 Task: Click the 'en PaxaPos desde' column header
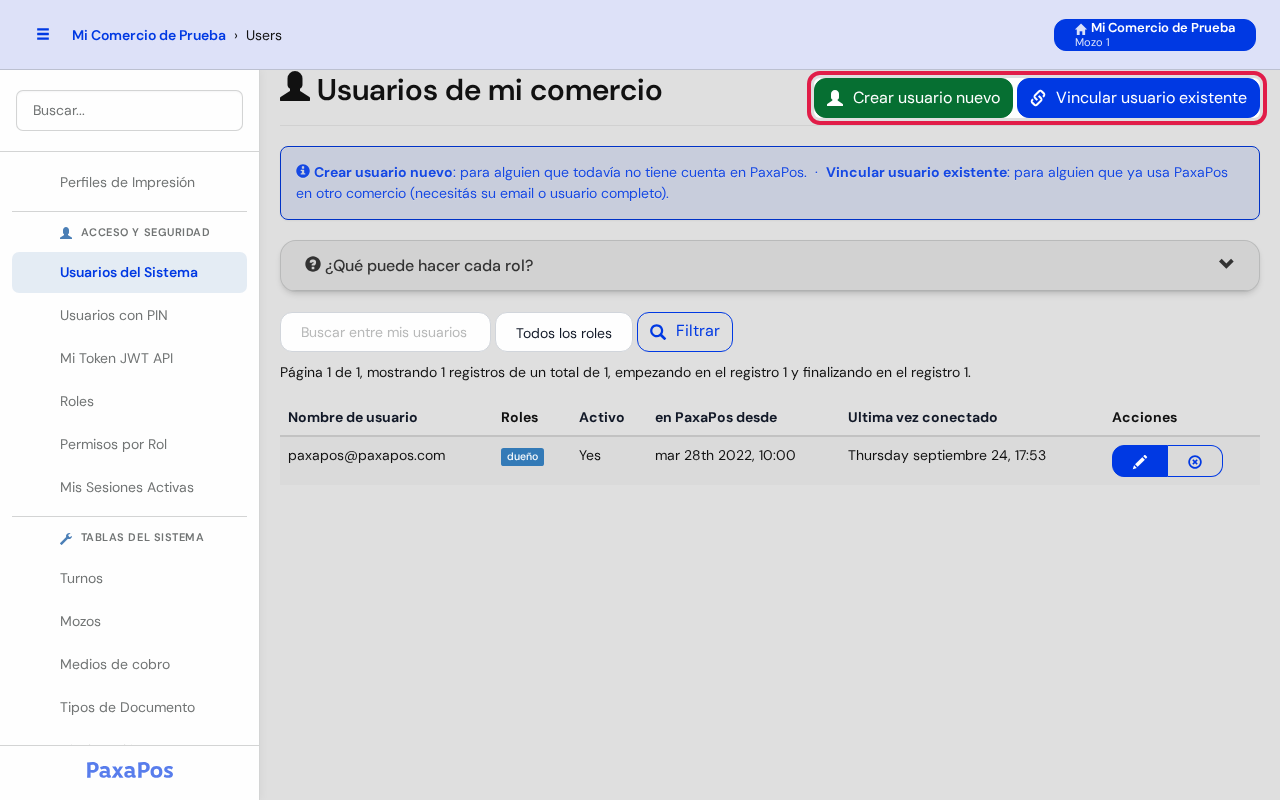coord(716,417)
